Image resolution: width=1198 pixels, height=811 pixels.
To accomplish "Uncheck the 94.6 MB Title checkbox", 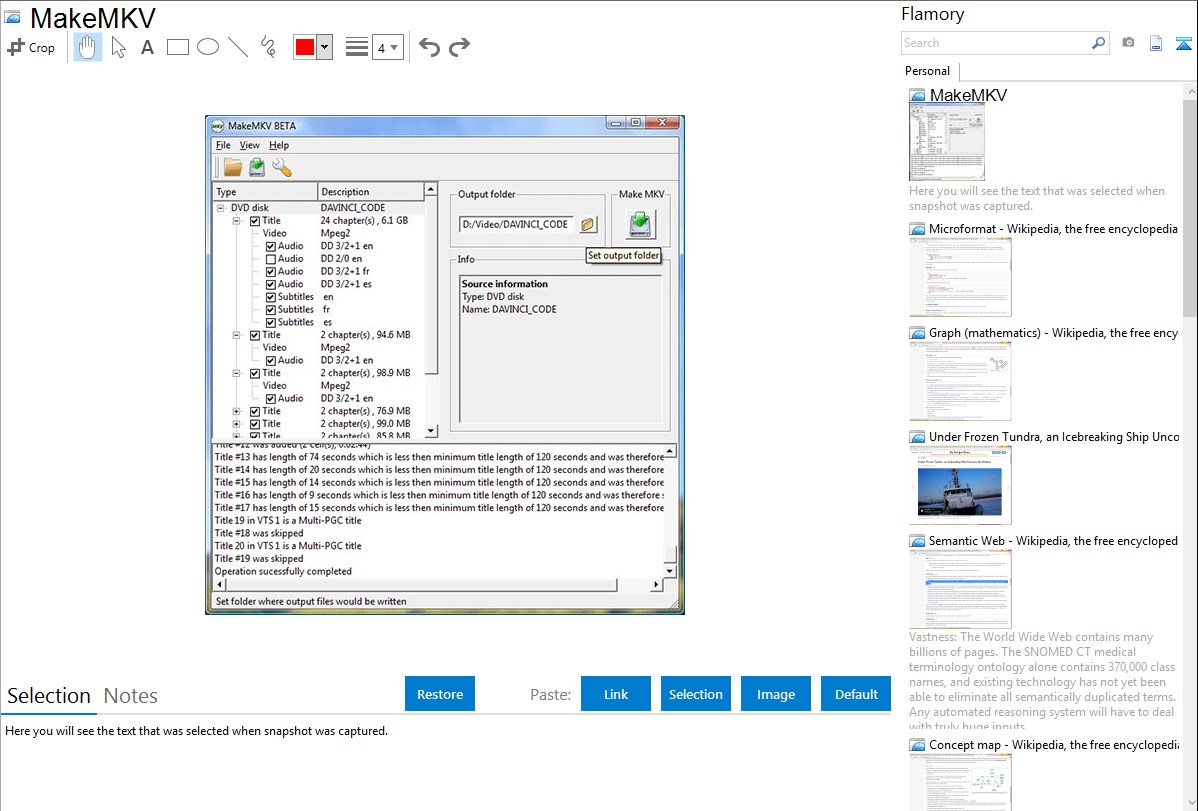I will tap(255, 336).
